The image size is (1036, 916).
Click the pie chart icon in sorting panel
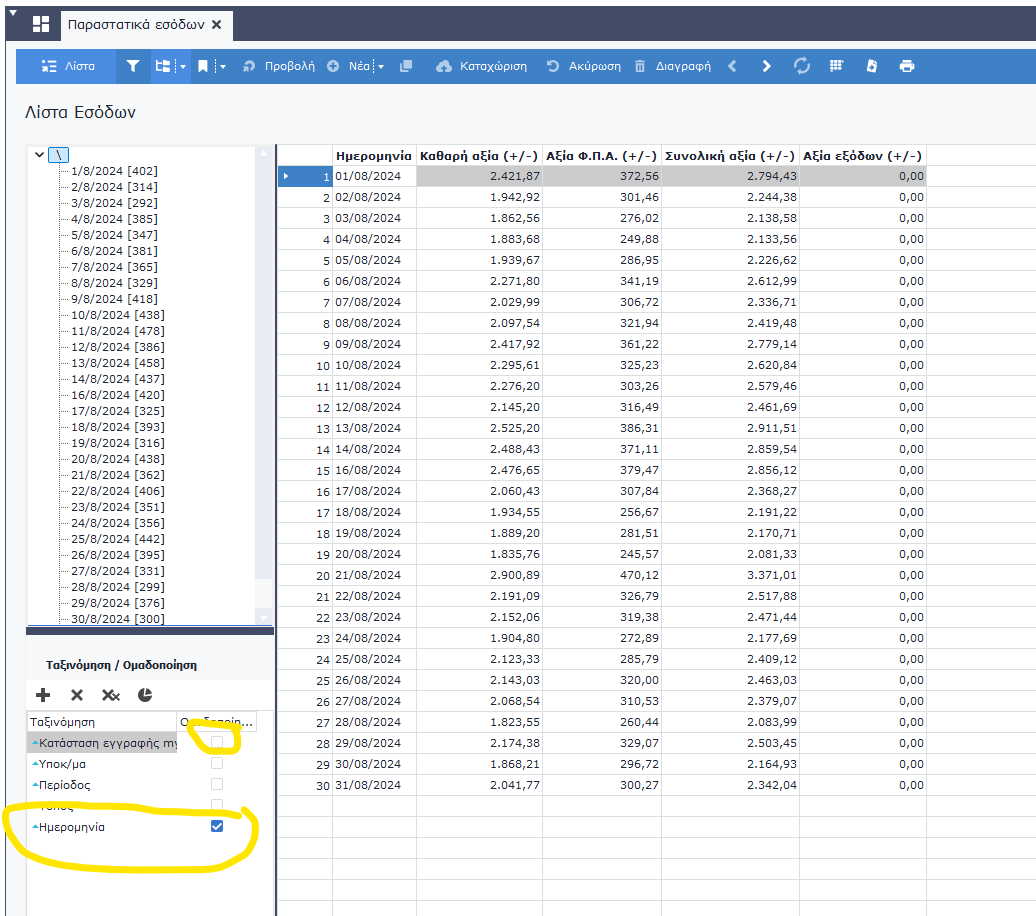tap(145, 695)
